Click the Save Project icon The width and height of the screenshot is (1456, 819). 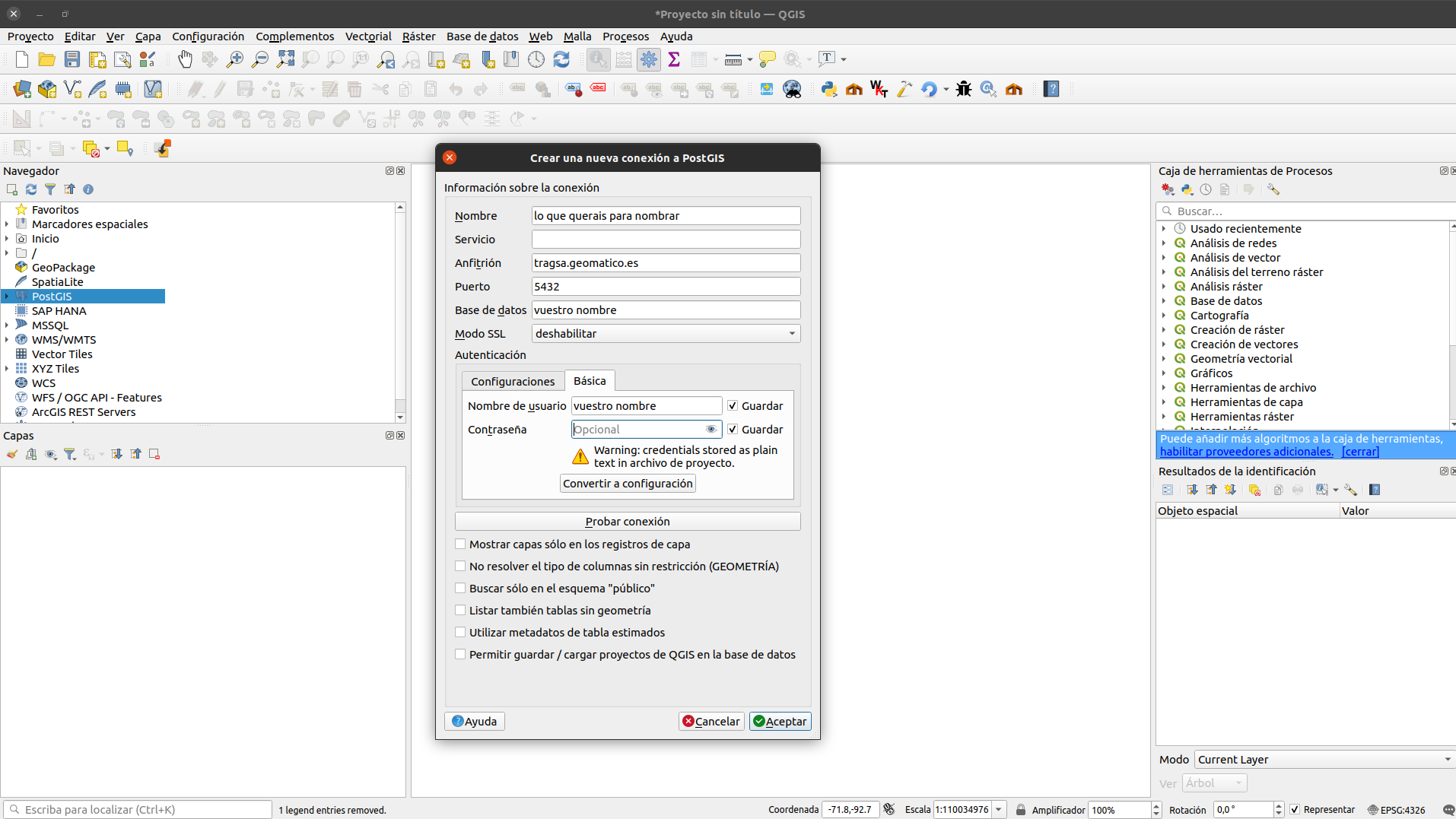point(72,59)
